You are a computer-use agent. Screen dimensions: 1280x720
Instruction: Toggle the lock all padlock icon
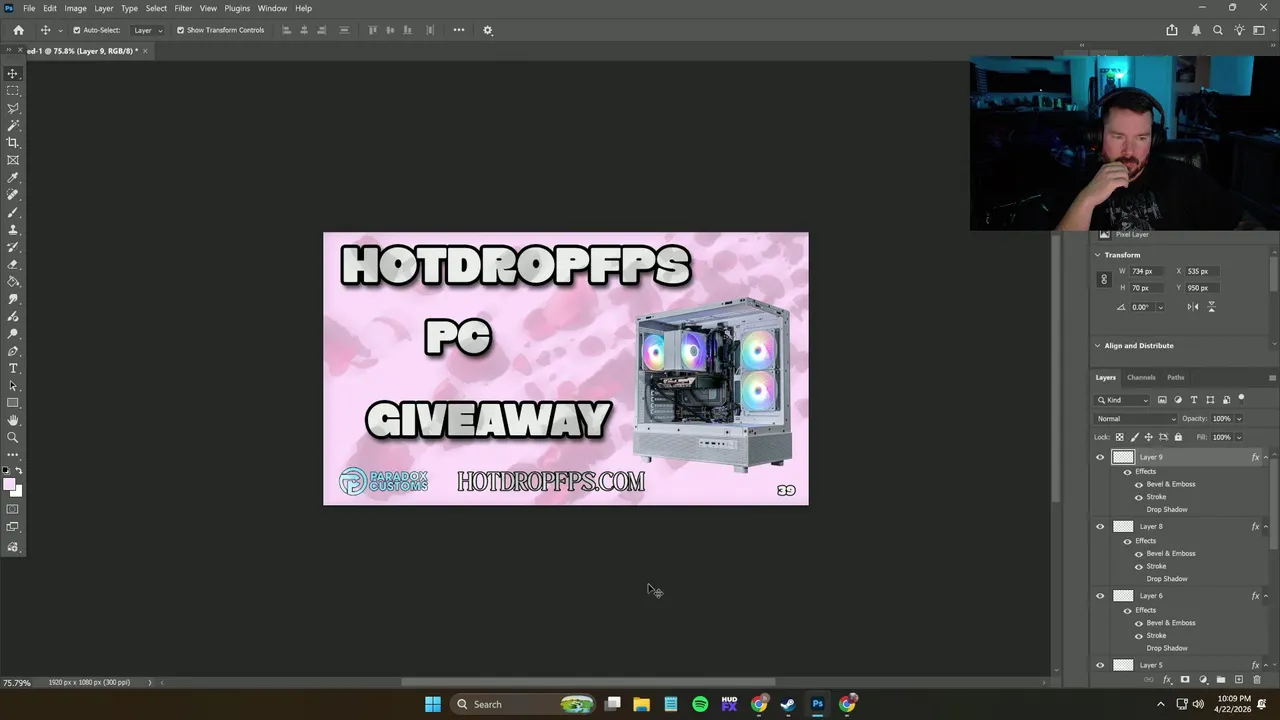click(x=1178, y=437)
